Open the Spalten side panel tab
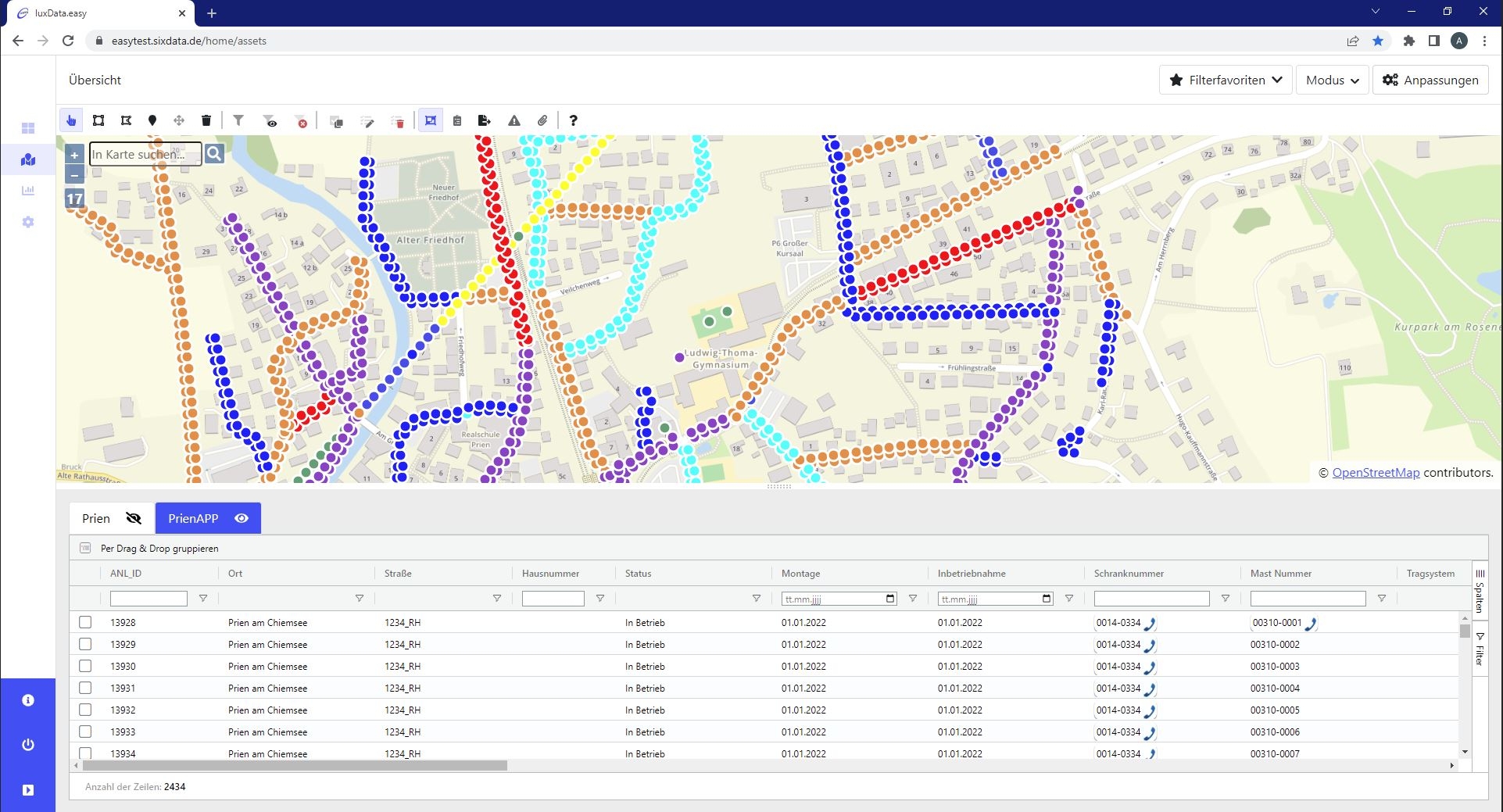The image size is (1503, 812). 1480,592
